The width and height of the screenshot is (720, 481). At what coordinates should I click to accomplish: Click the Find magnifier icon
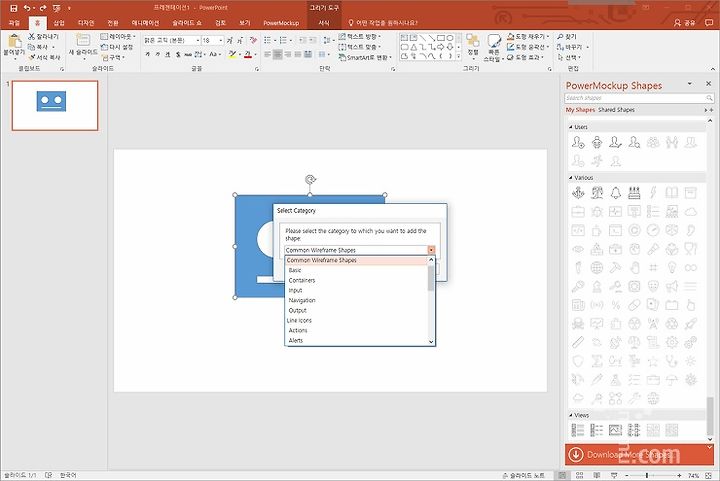pos(560,36)
